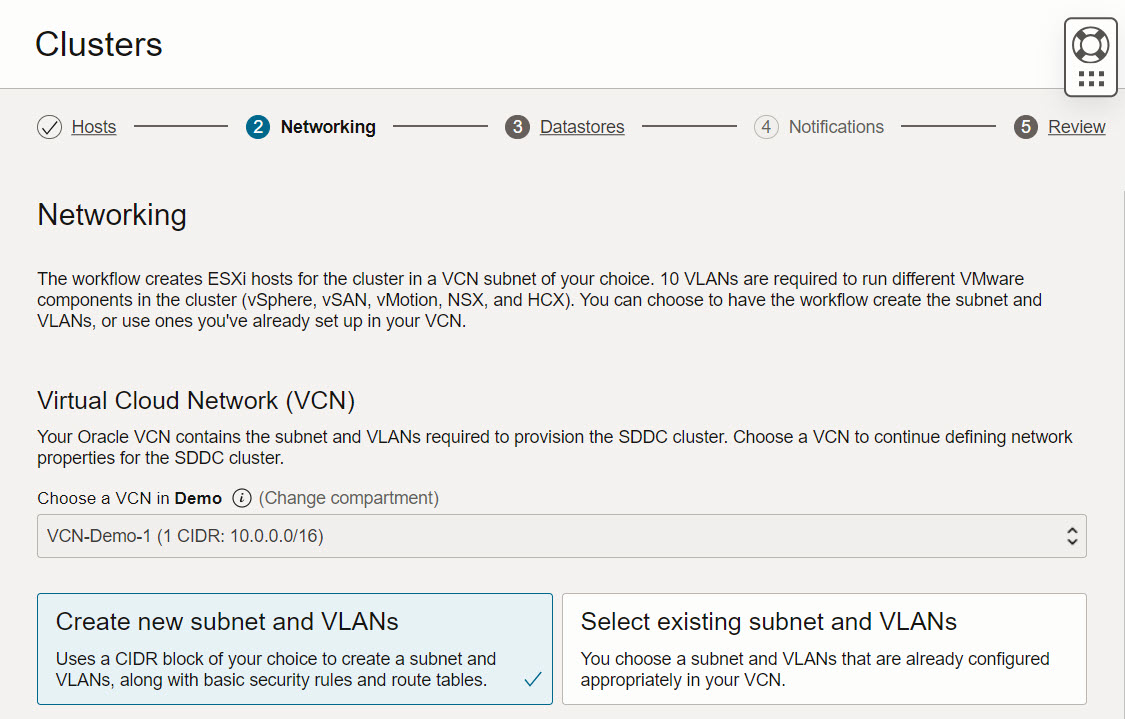Image resolution: width=1125 pixels, height=719 pixels.
Task: Choose Select existing subnet and VLANs card
Action: (824, 649)
